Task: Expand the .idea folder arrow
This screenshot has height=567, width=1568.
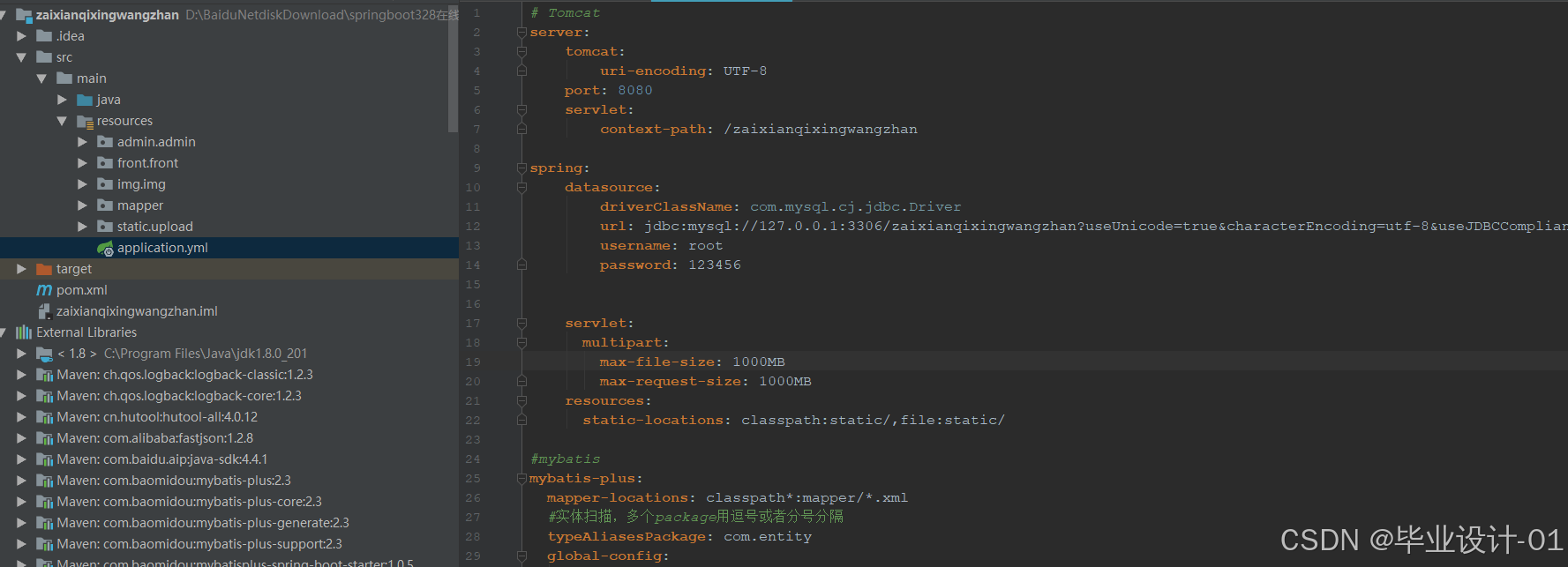Action: (x=21, y=36)
